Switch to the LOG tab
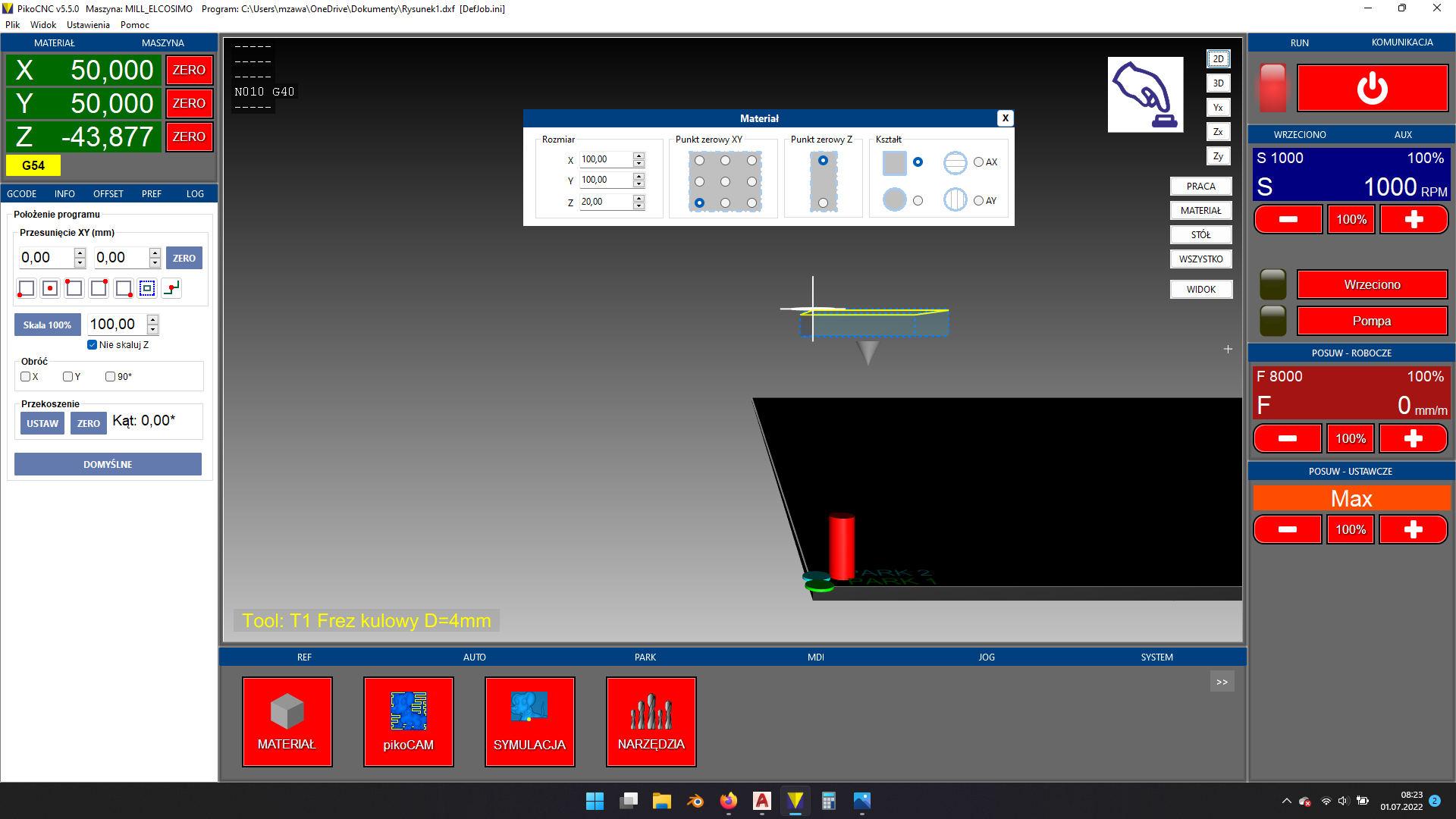The height and width of the screenshot is (819, 1456). tap(195, 194)
